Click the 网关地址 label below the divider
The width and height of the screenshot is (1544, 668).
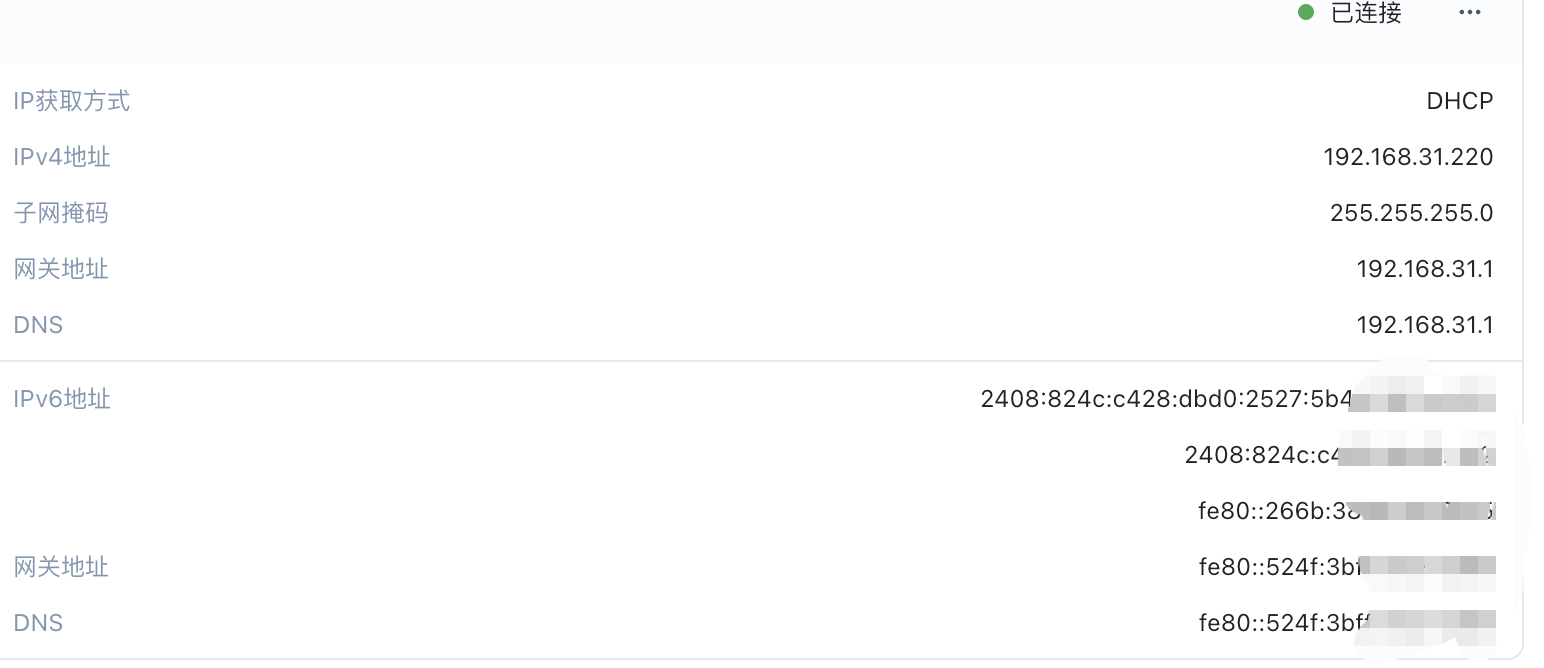click(61, 567)
